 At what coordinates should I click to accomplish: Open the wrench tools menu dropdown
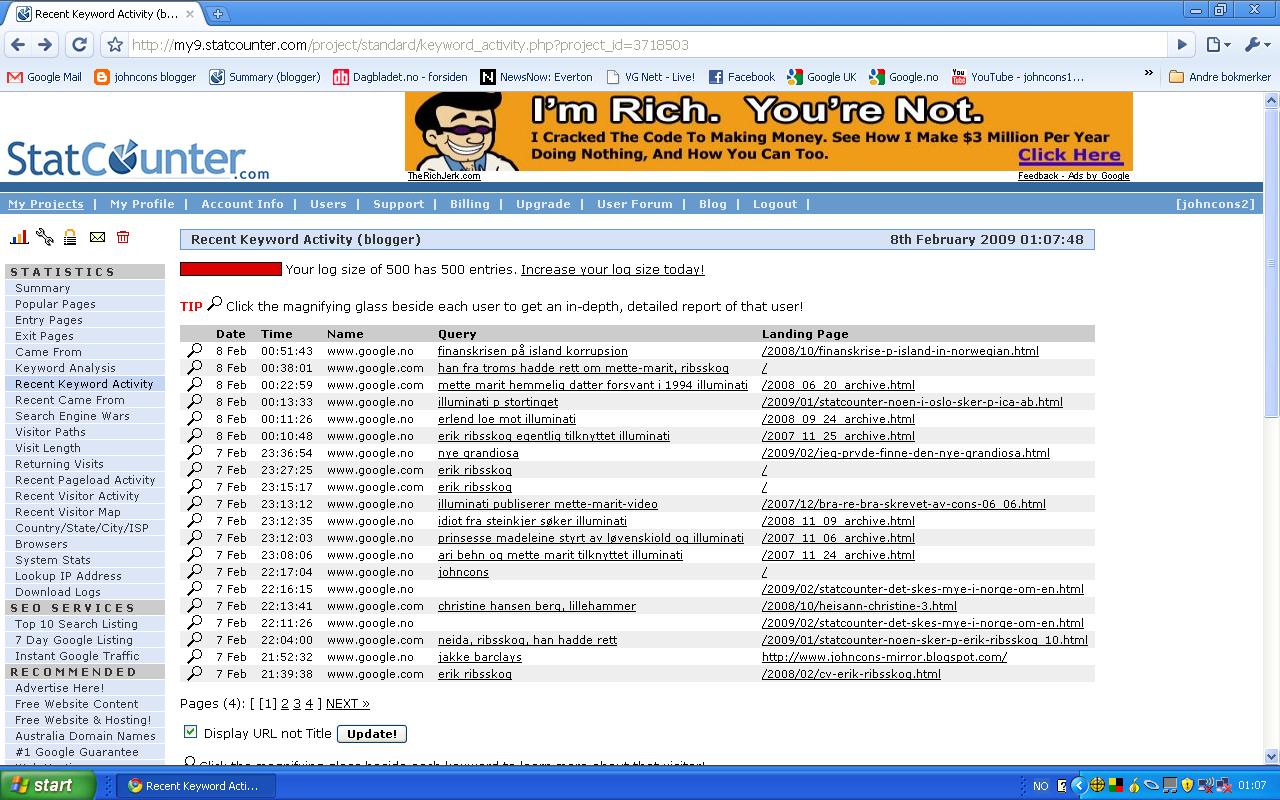click(1256, 44)
